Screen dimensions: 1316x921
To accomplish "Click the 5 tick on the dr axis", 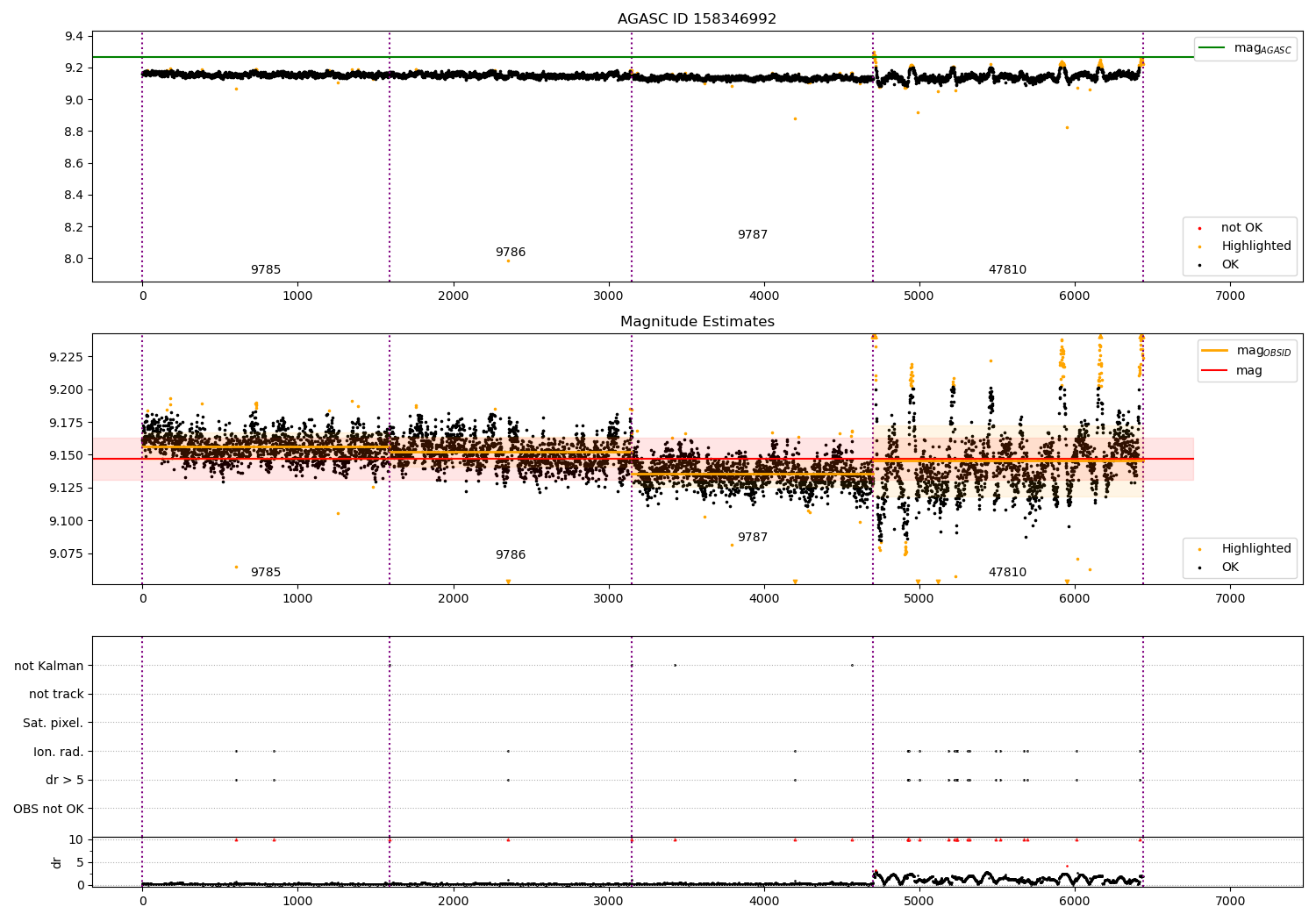I will 80,862.
